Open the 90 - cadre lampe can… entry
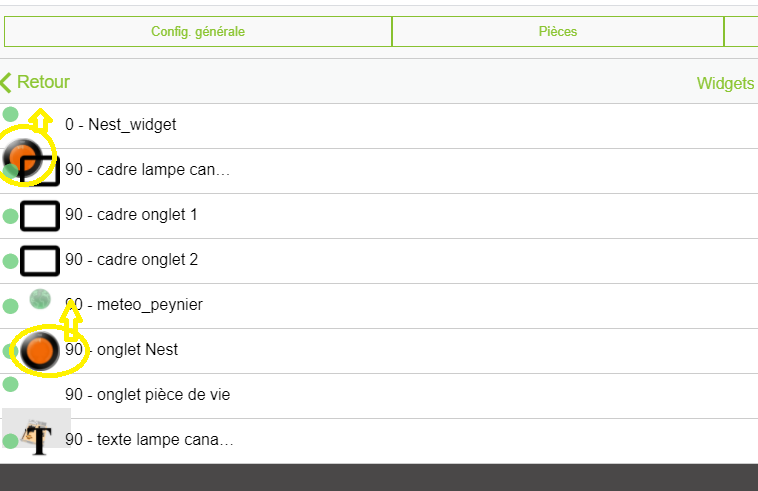758x491 pixels. click(148, 170)
